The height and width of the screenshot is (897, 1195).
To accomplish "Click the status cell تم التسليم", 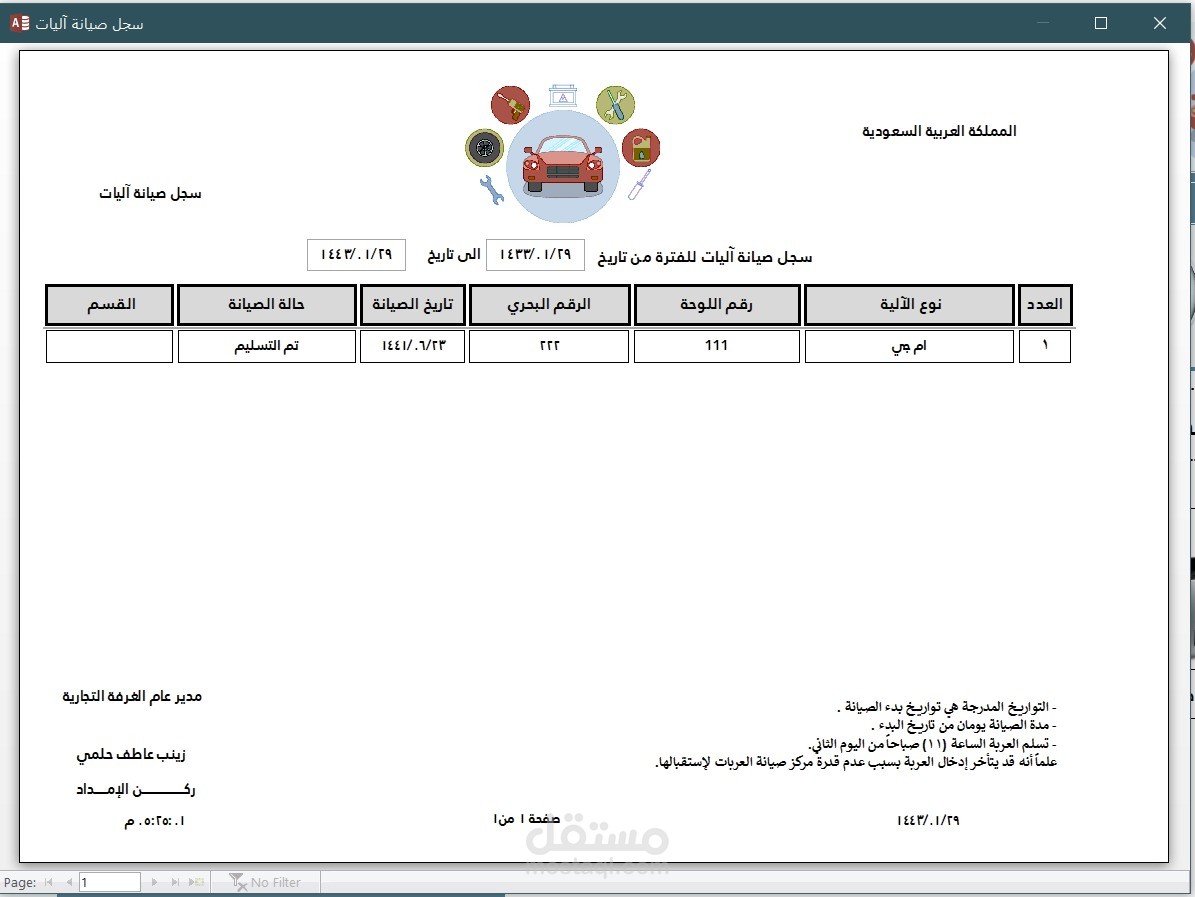I will [267, 346].
